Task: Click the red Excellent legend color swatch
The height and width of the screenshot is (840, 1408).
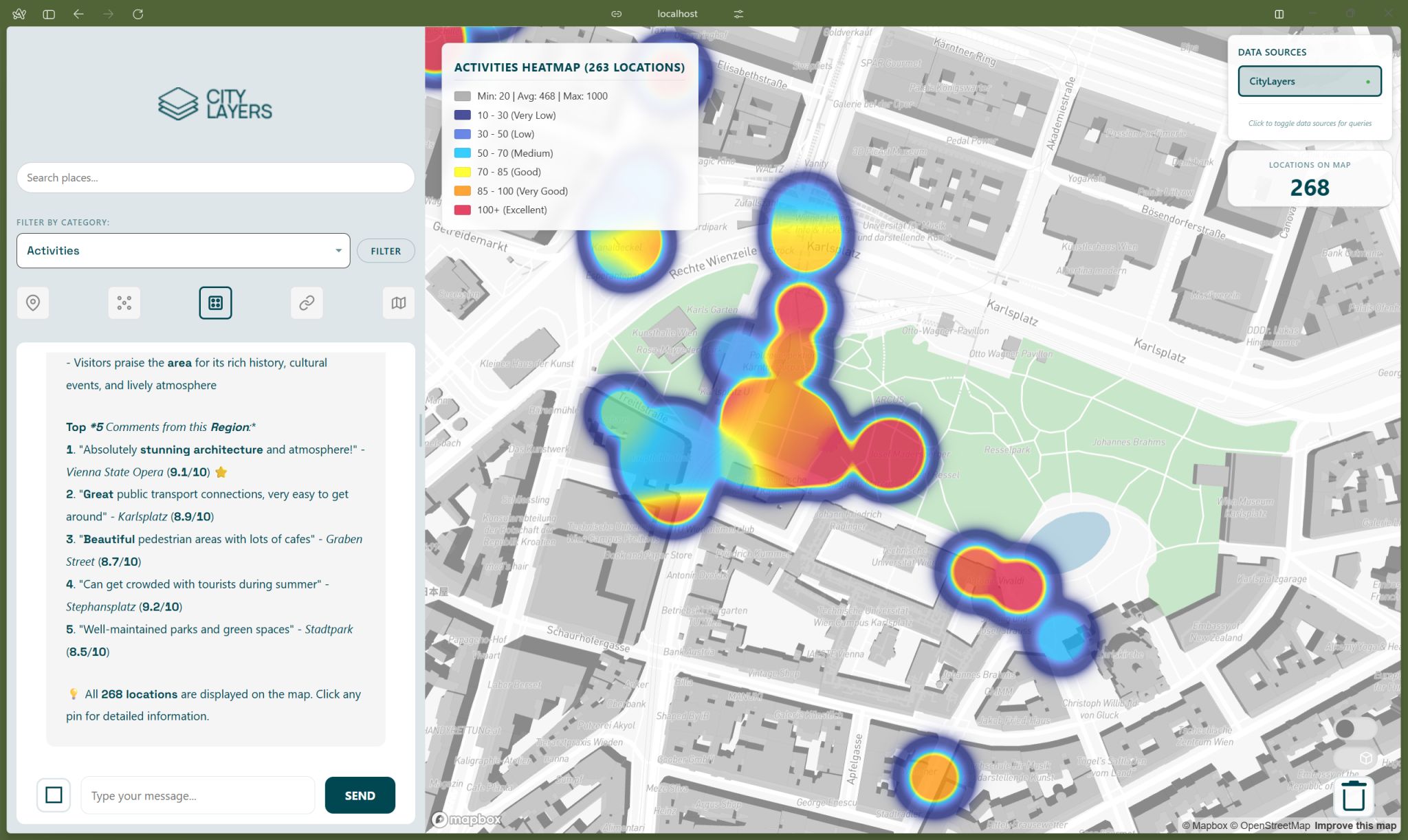Action: point(463,210)
